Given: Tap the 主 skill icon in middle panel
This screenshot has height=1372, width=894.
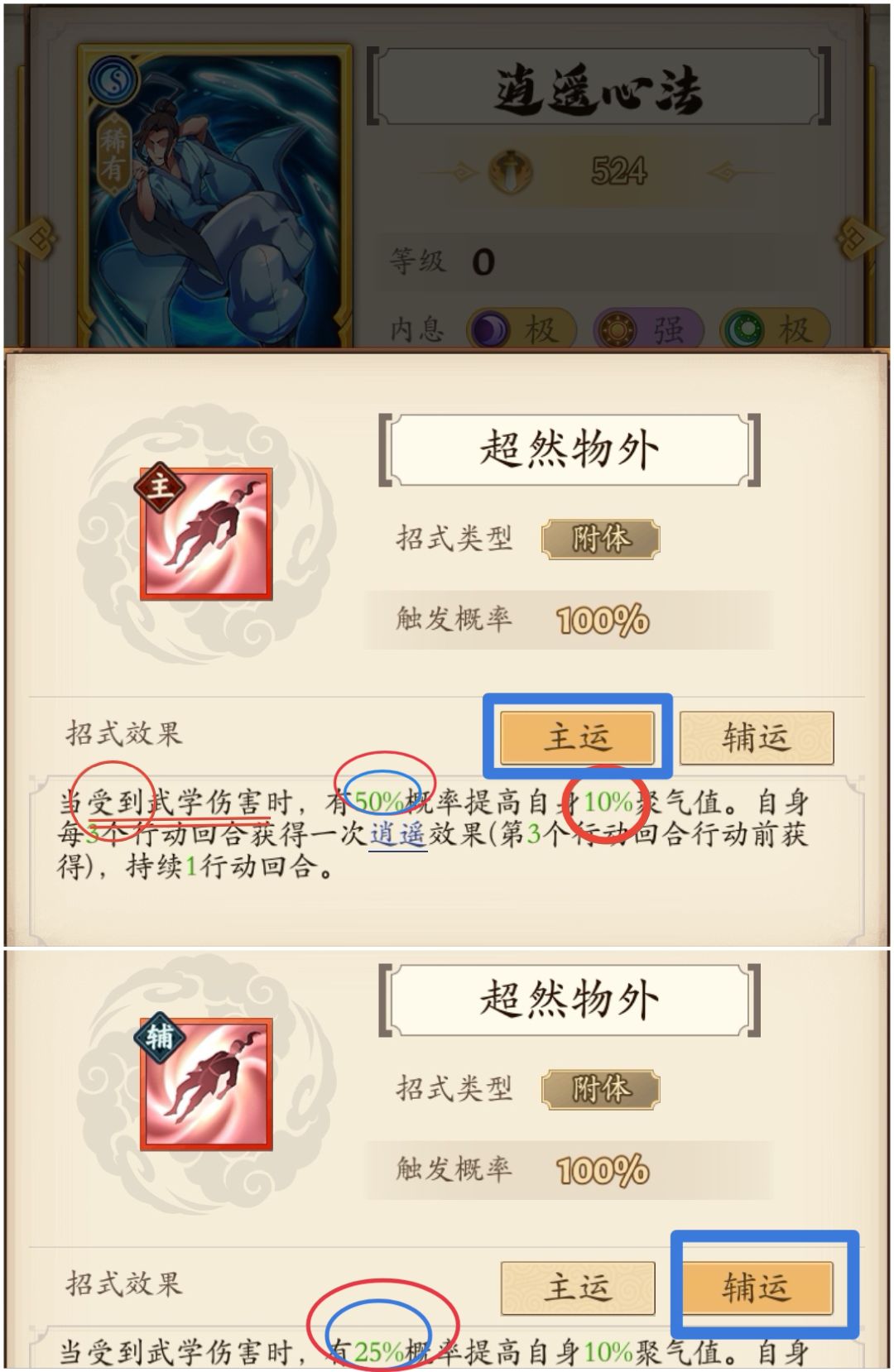Looking at the screenshot, I should click(206, 534).
